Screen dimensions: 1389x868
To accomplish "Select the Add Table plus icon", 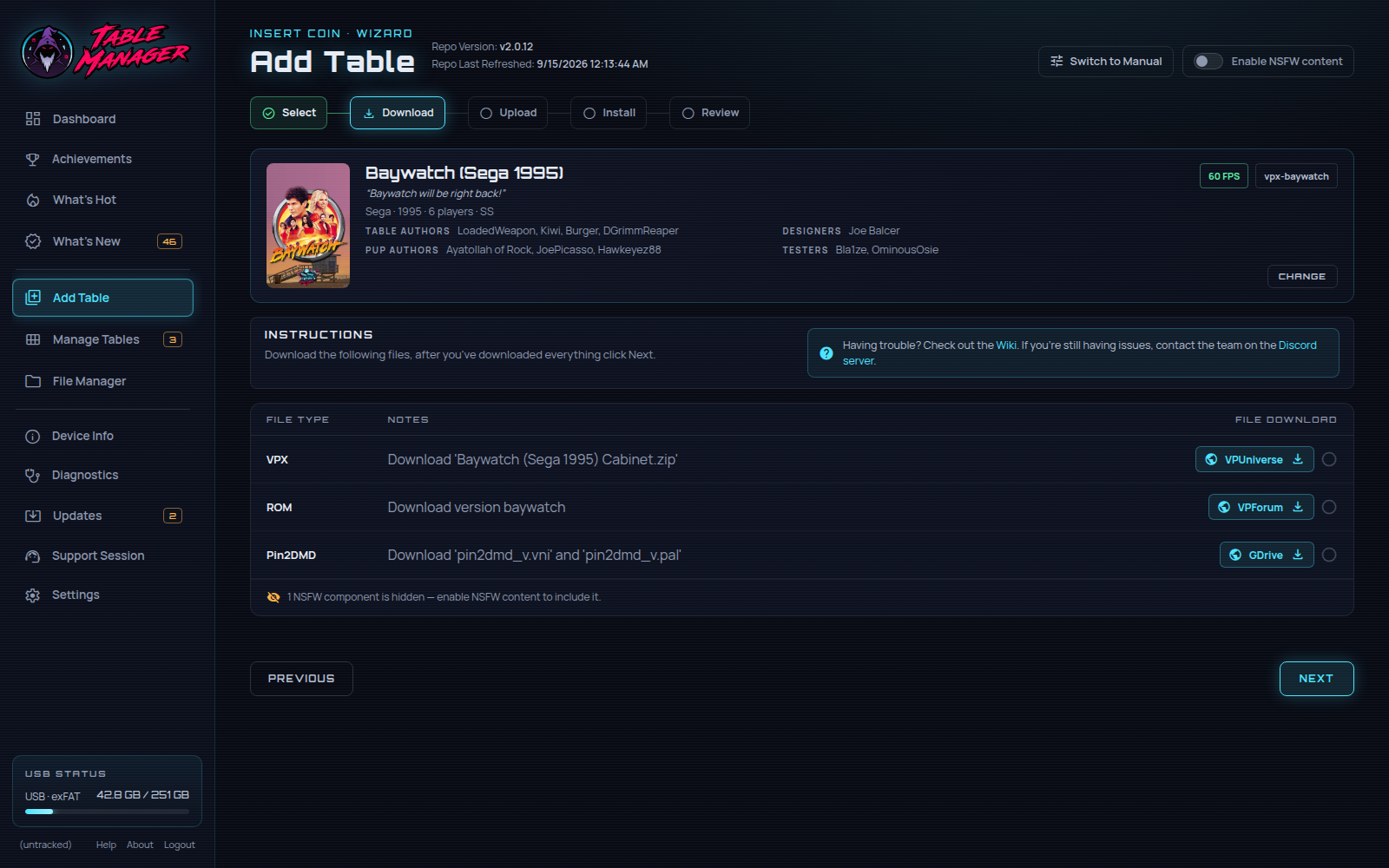I will tap(33, 298).
